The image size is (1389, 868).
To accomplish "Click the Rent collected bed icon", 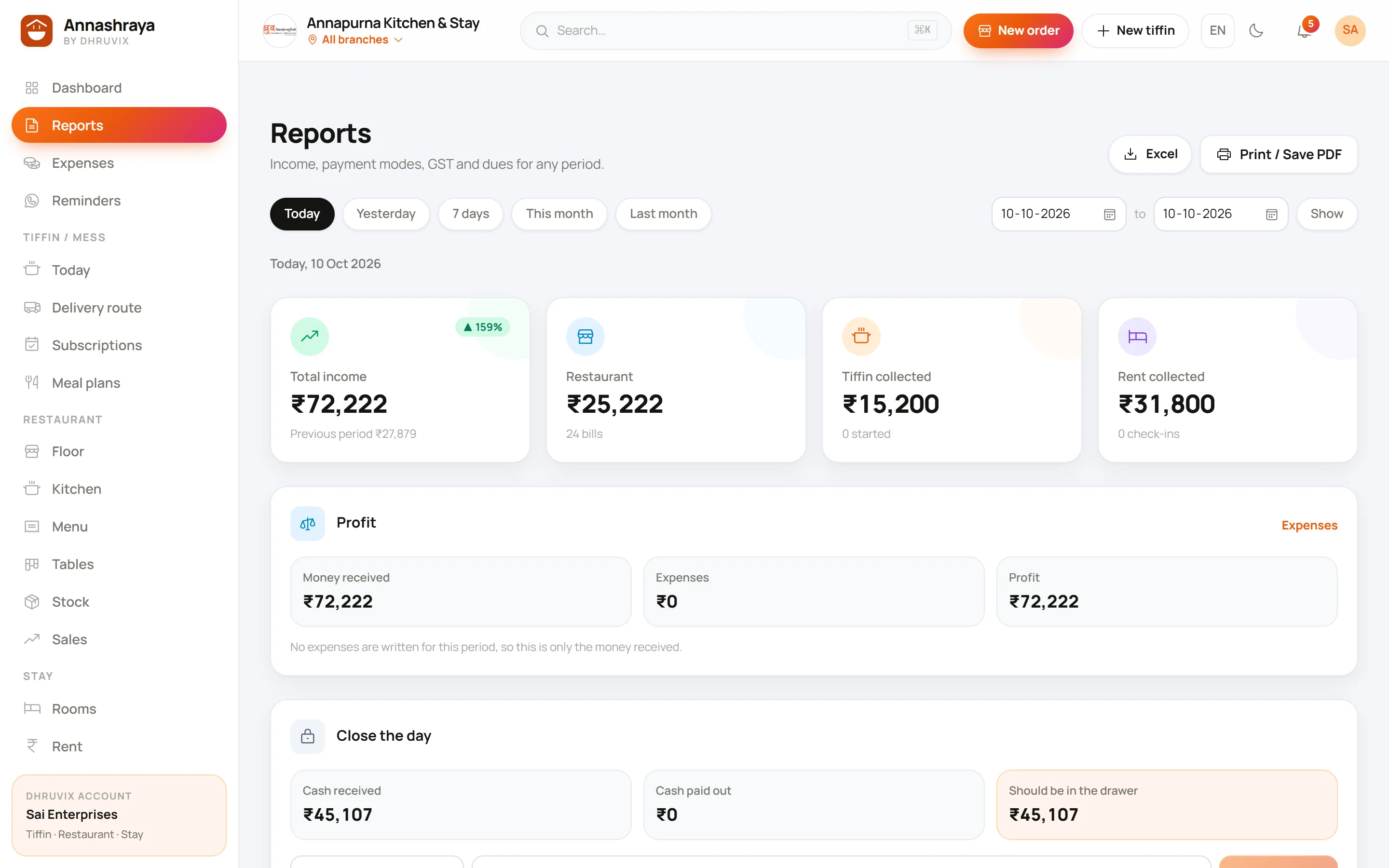I will point(1137,337).
